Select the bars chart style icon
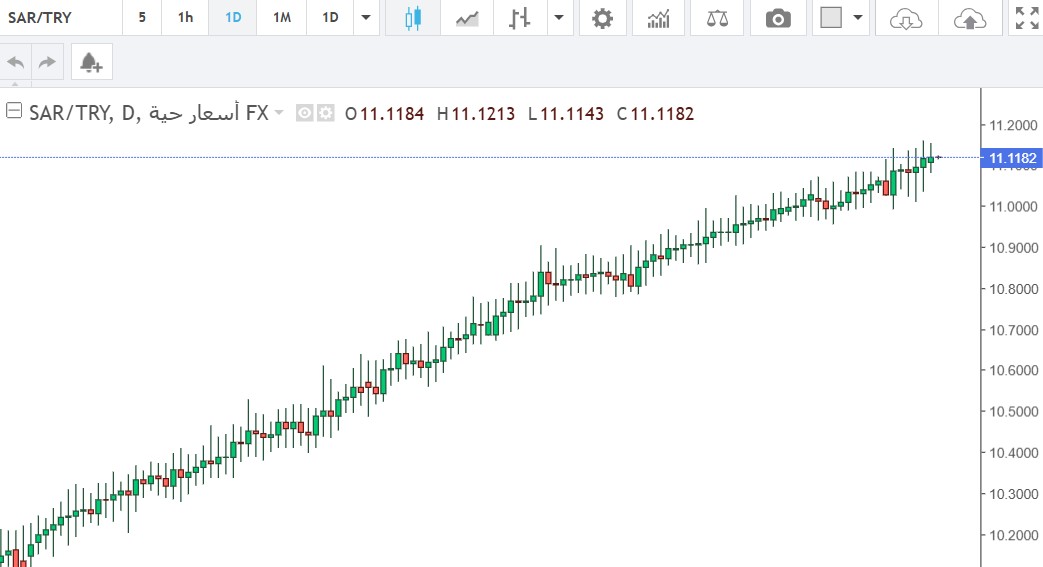Viewport: 1043px width, 567px height. click(518, 18)
